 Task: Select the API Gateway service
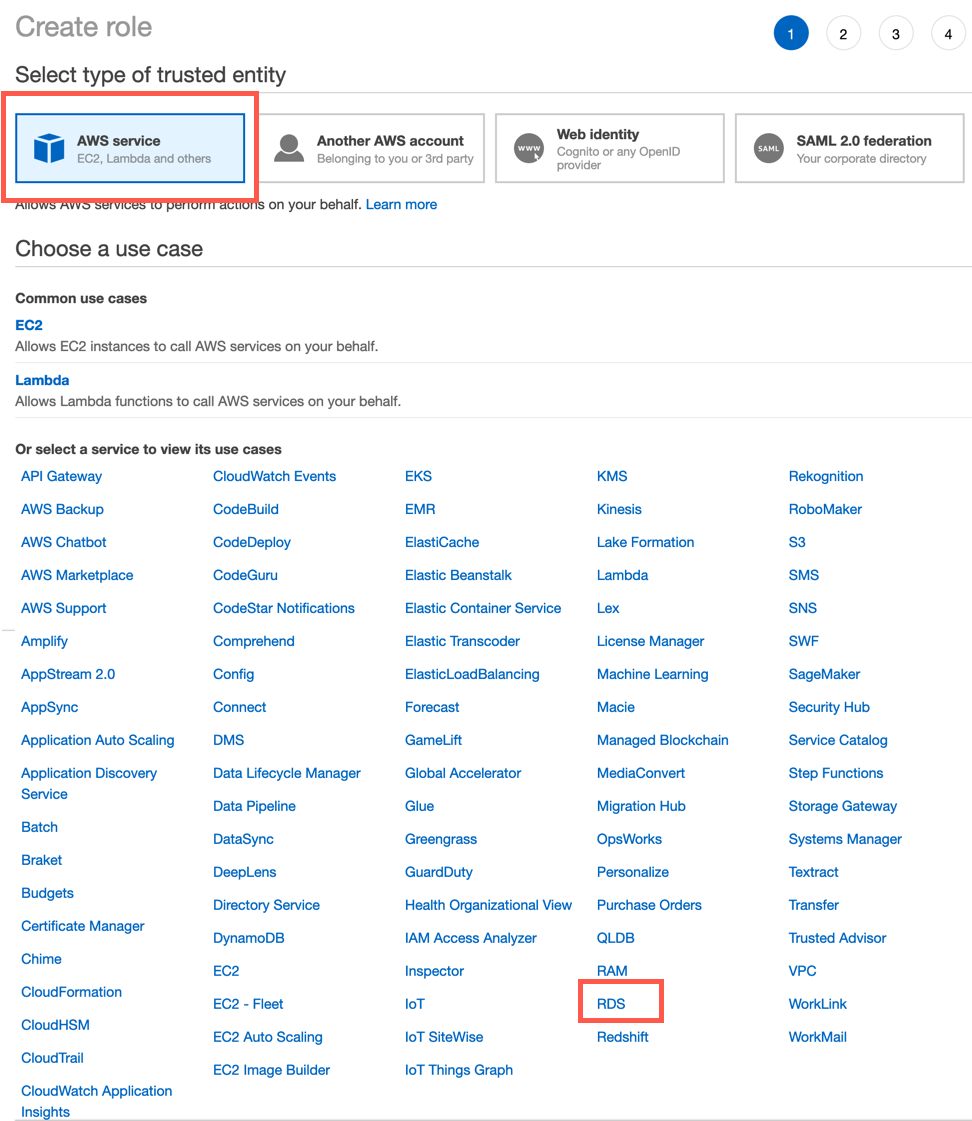pos(61,476)
